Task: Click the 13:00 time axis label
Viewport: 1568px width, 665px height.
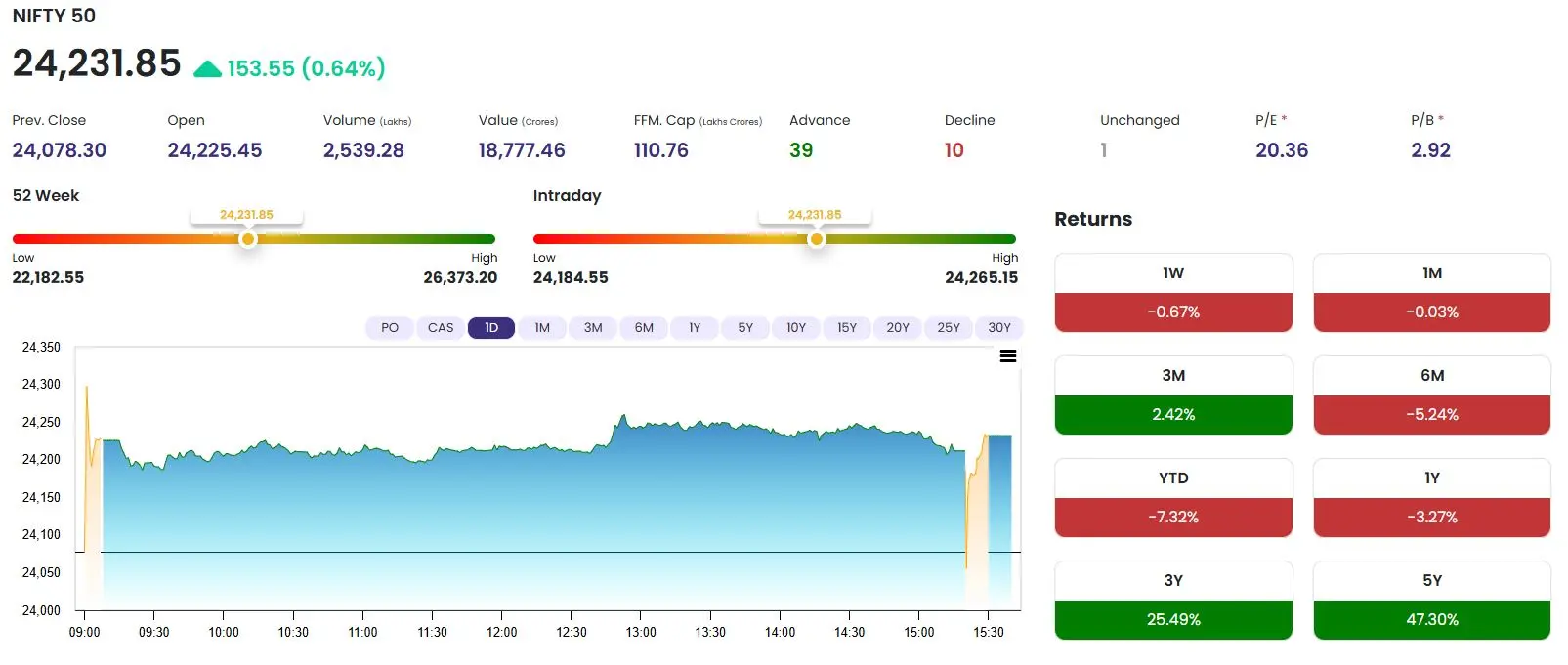Action: pyautogui.click(x=641, y=632)
